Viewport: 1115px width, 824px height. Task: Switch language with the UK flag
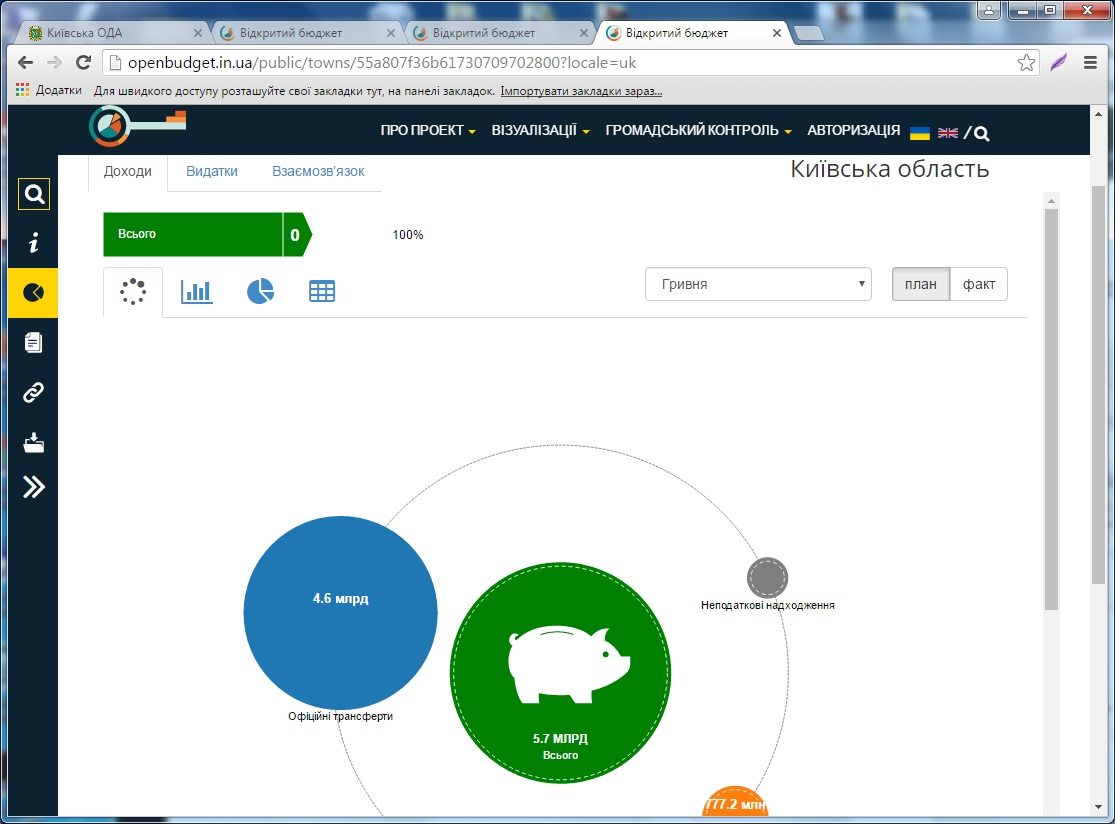[x=948, y=133]
